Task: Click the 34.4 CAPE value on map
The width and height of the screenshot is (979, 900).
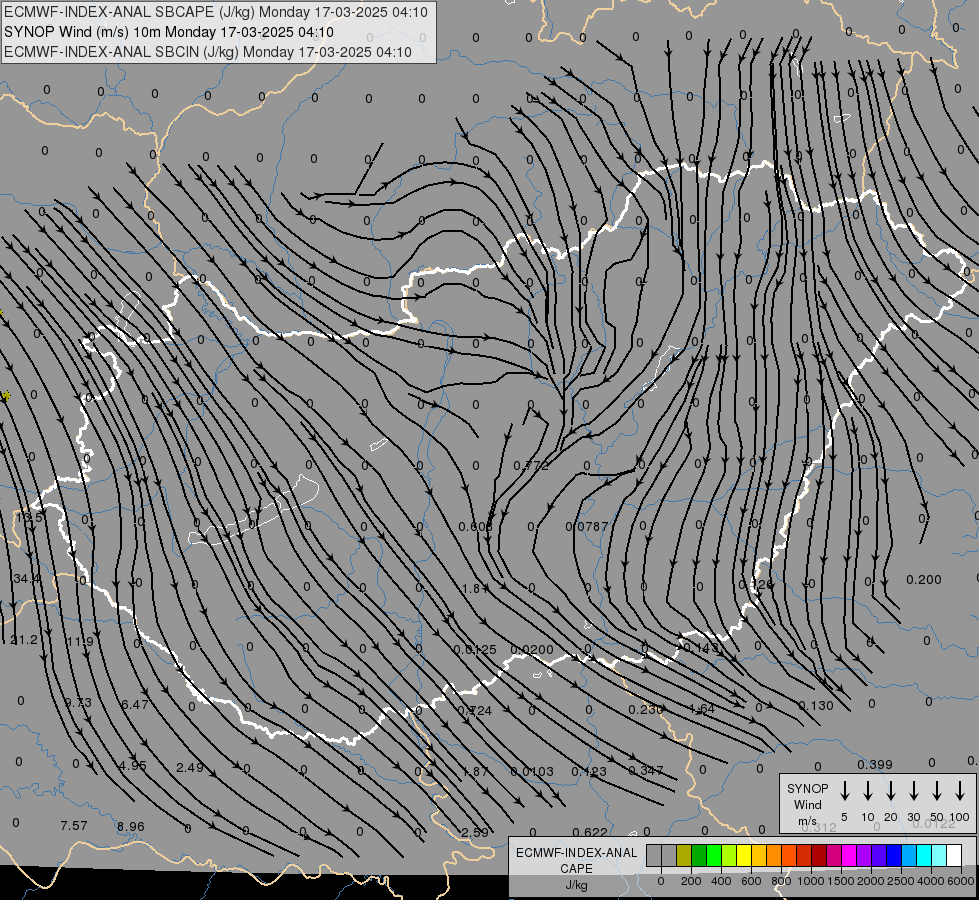Action: point(26,578)
